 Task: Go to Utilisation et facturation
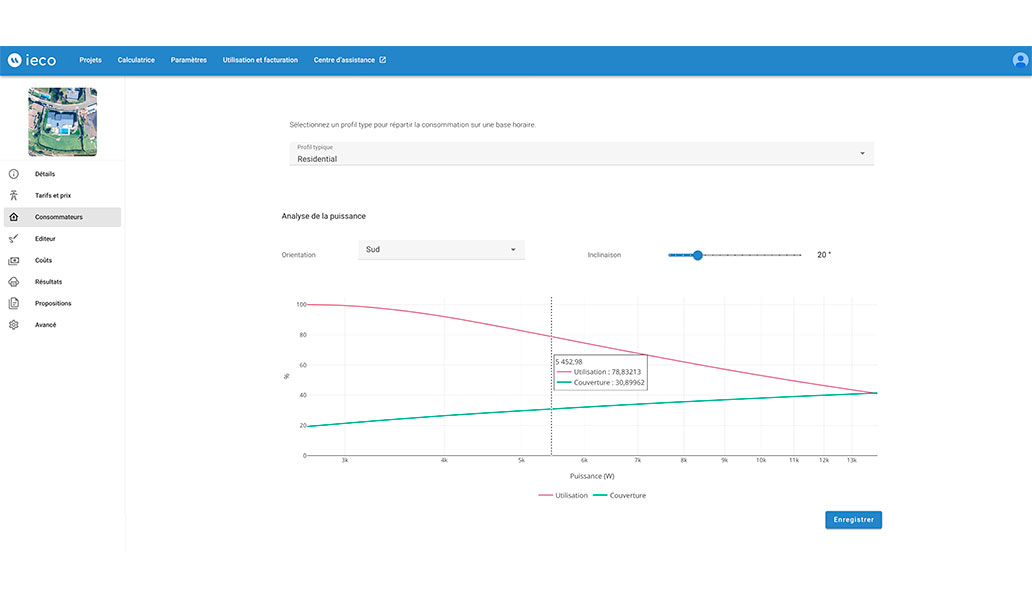(x=260, y=60)
